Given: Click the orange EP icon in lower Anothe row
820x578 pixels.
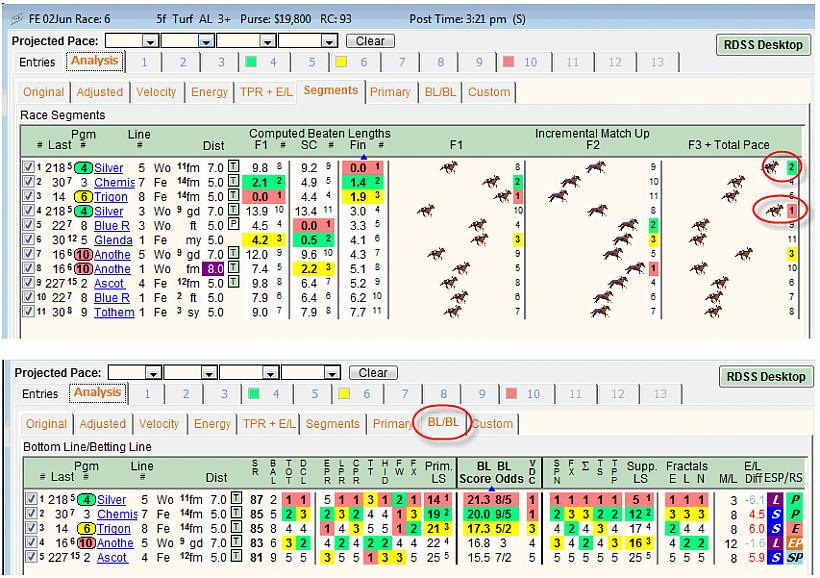Looking at the screenshot, I should [x=794, y=543].
